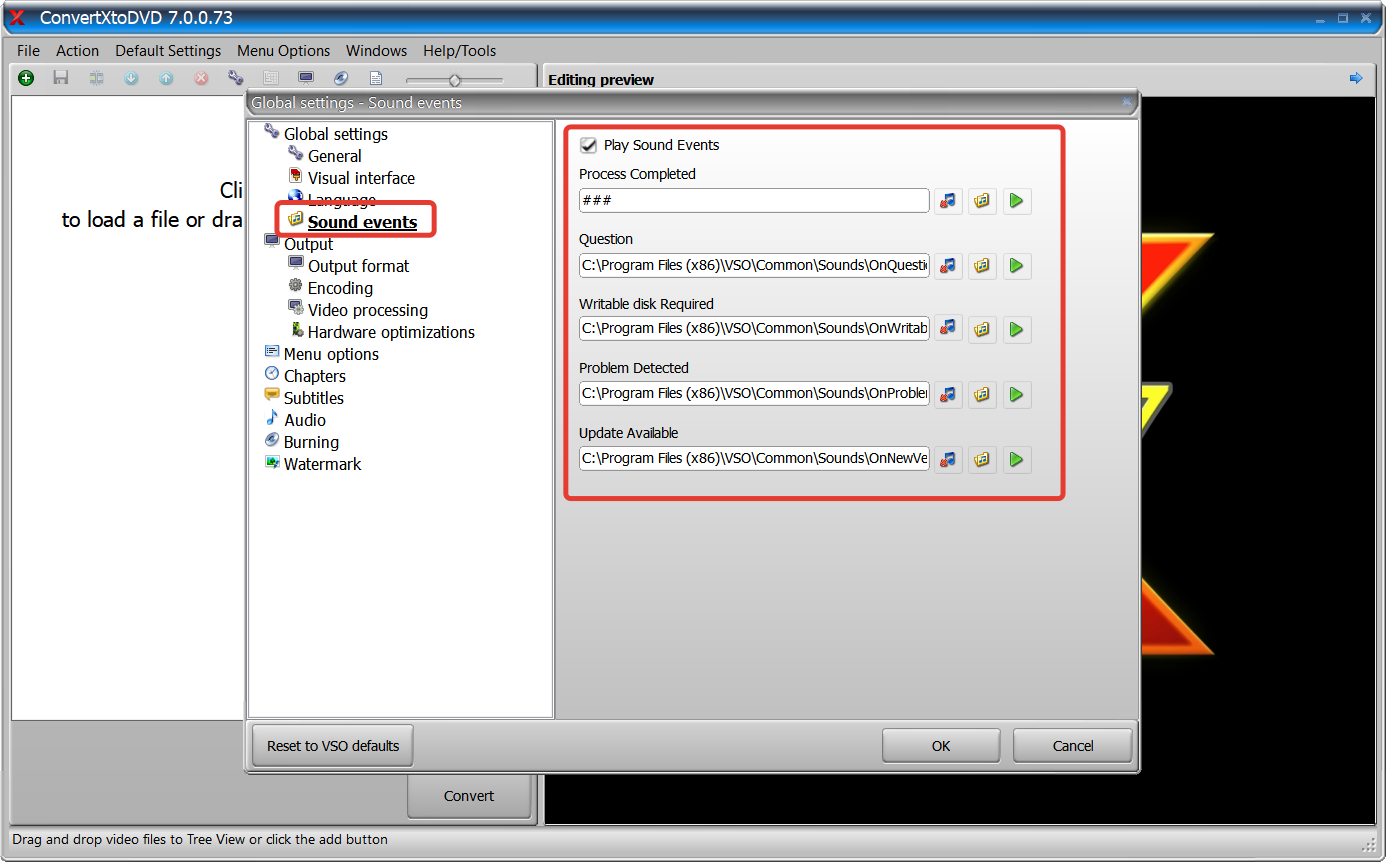The height and width of the screenshot is (862, 1386).
Task: Clear the Process Completed sound file
Action: pos(948,201)
